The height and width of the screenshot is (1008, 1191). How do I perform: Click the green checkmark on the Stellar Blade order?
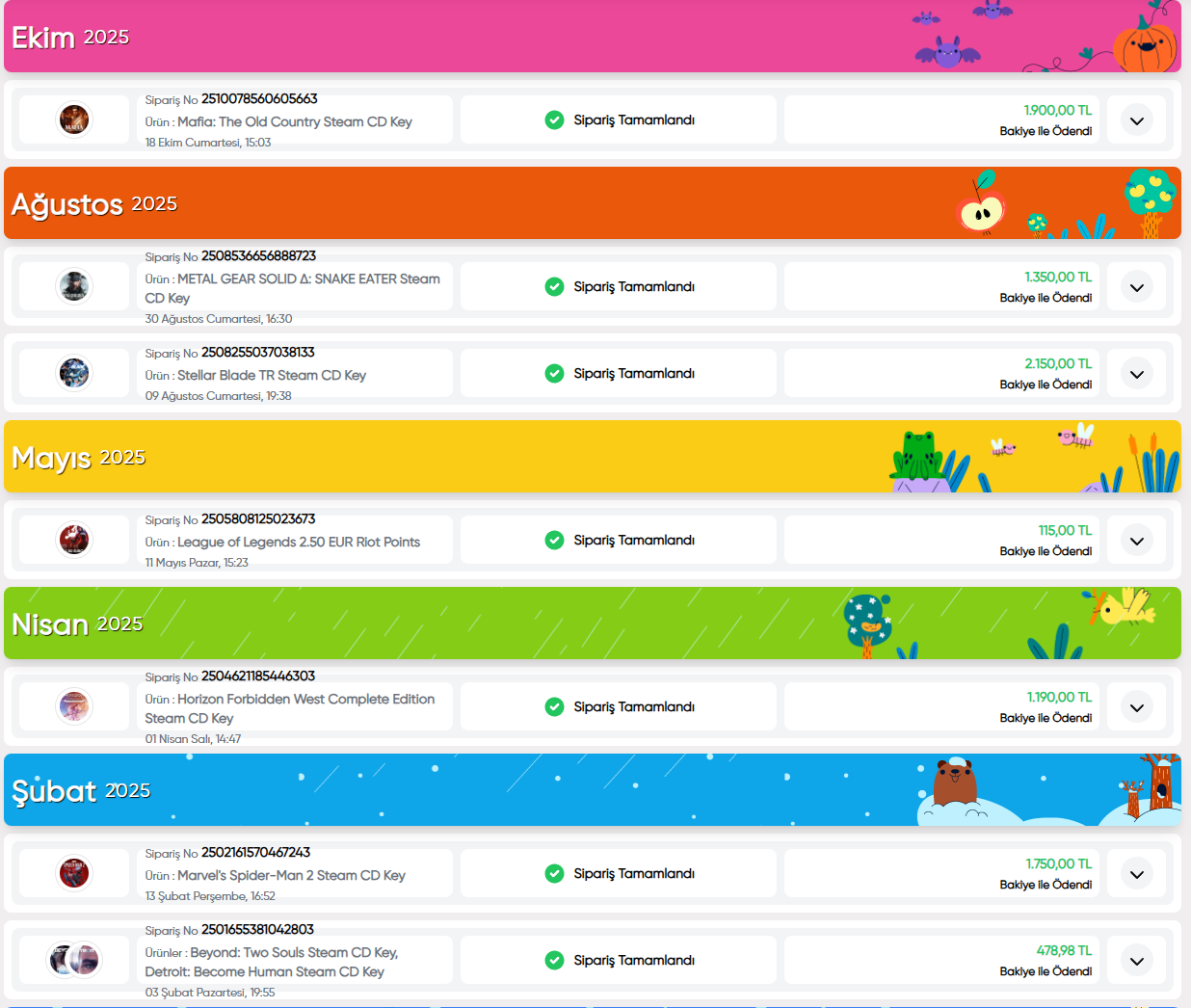554,373
